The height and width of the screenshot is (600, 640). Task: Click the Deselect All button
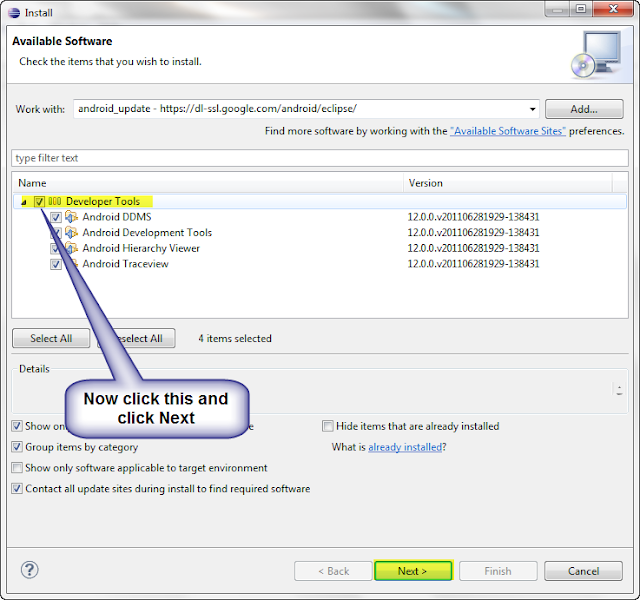tap(137, 338)
